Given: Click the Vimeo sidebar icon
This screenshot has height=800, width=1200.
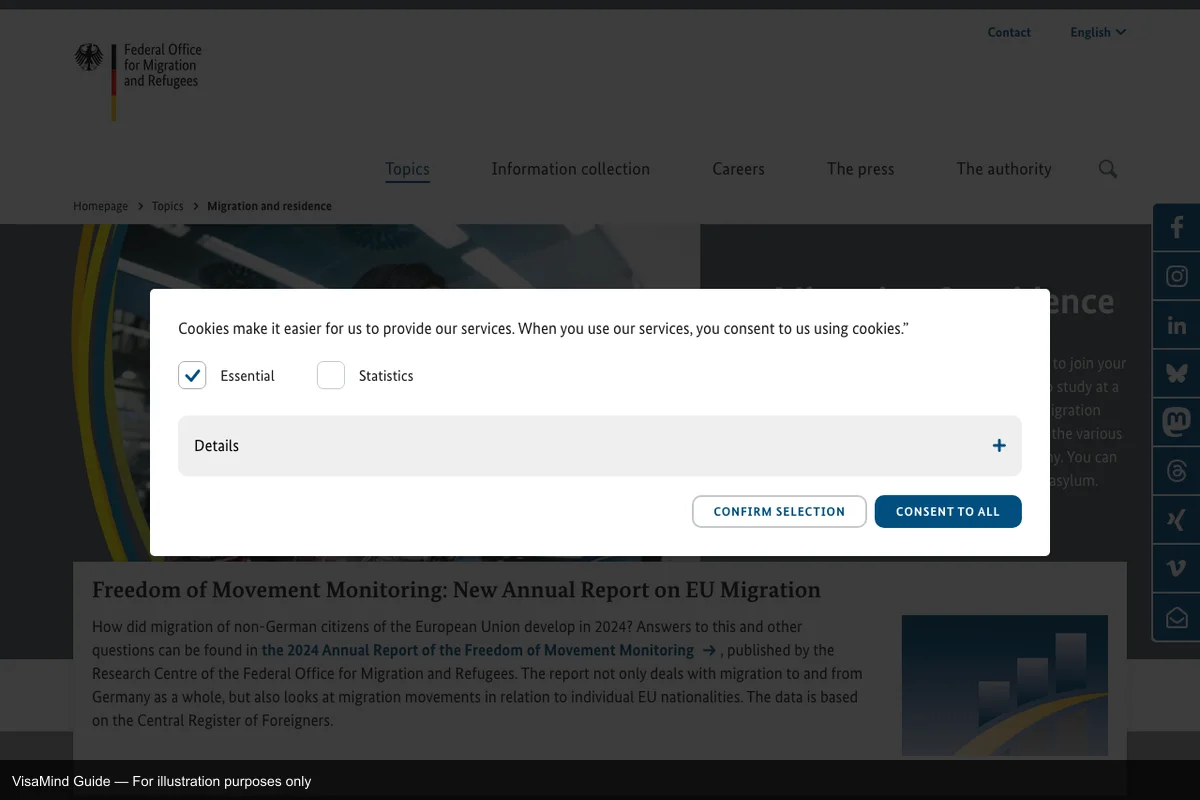Looking at the screenshot, I should tap(1177, 569).
